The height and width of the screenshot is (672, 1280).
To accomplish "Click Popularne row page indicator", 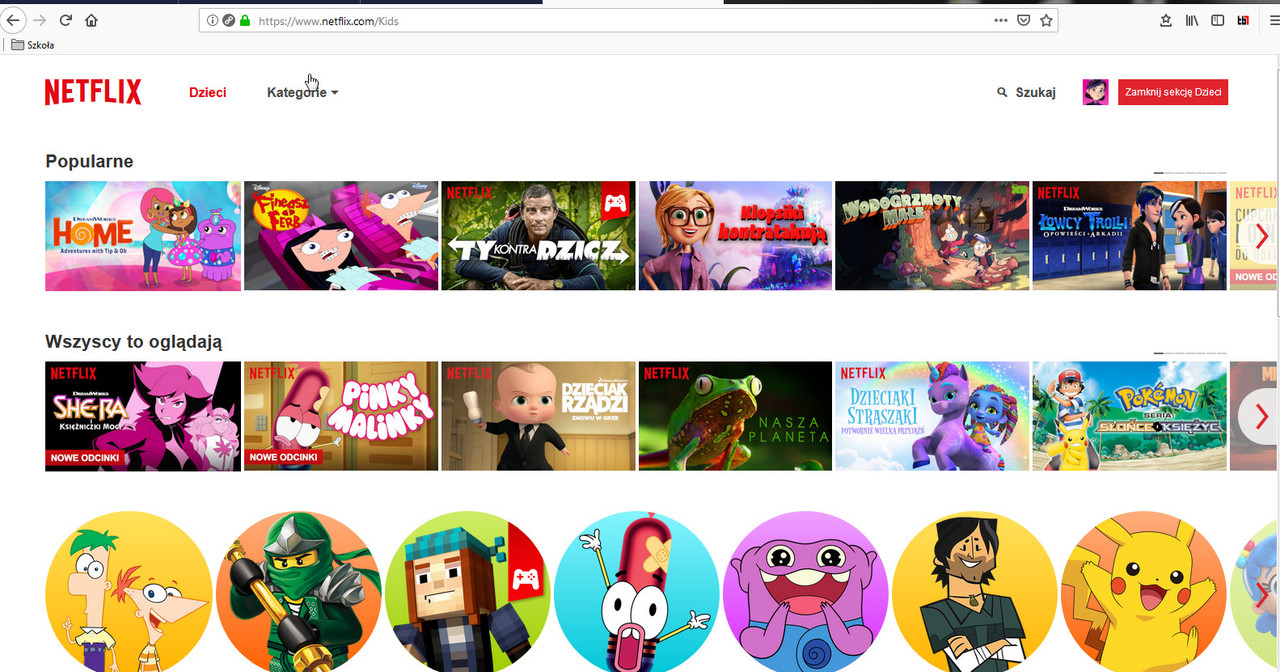I will pos(1190,173).
